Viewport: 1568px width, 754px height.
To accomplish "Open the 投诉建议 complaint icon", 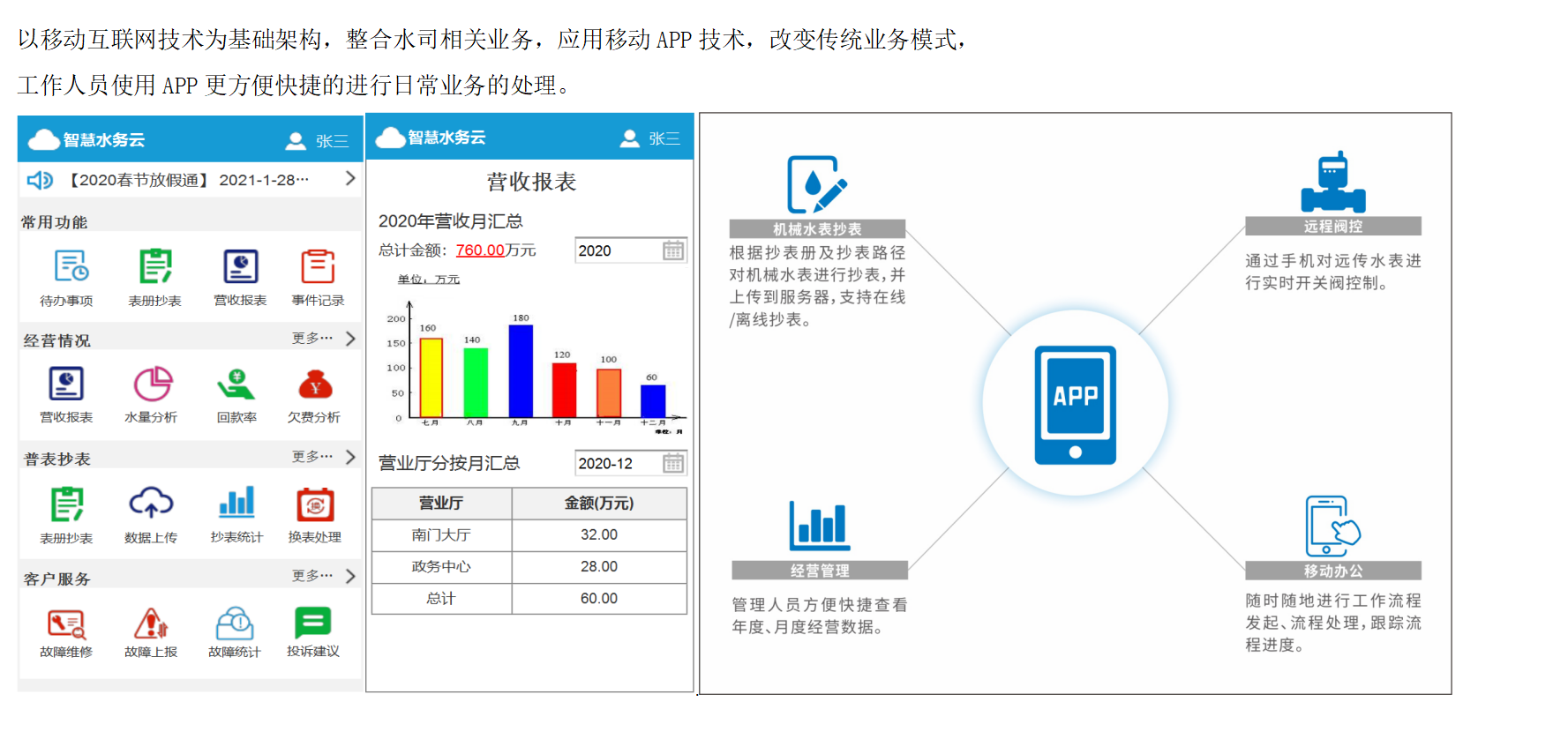I will click(312, 623).
